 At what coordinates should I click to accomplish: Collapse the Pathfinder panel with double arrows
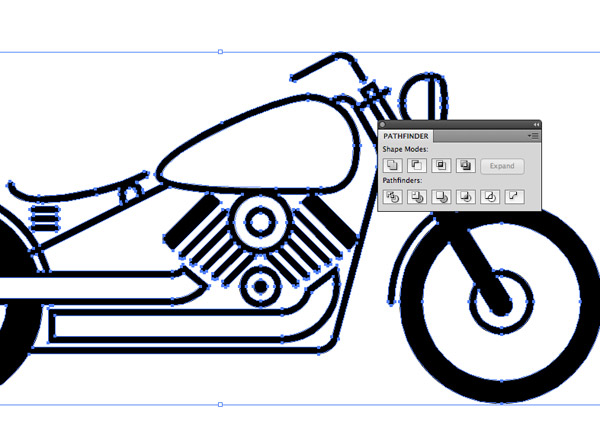click(x=536, y=125)
